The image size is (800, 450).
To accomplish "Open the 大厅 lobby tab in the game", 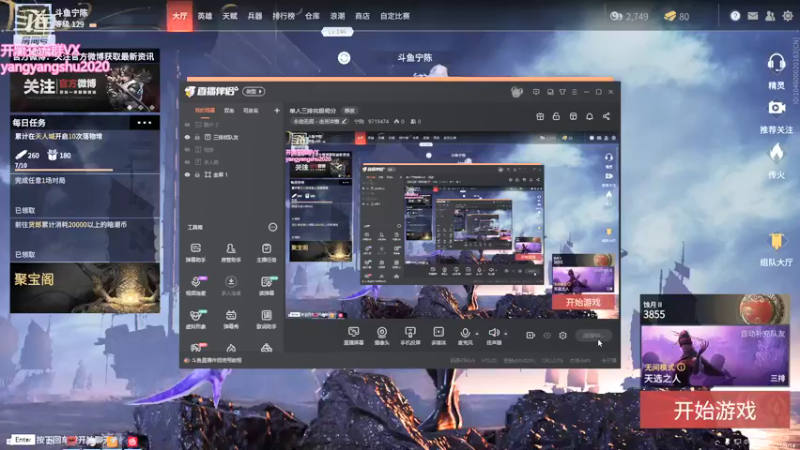I will 180,16.
